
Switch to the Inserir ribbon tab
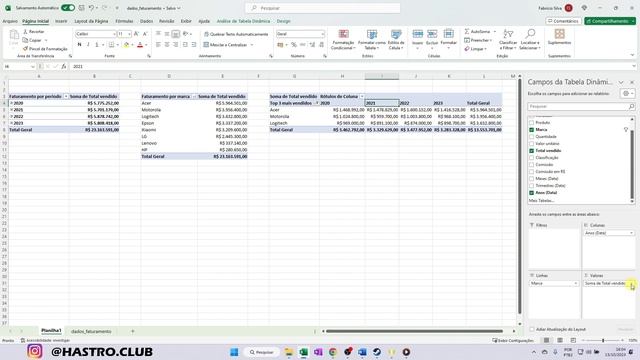click(61, 21)
